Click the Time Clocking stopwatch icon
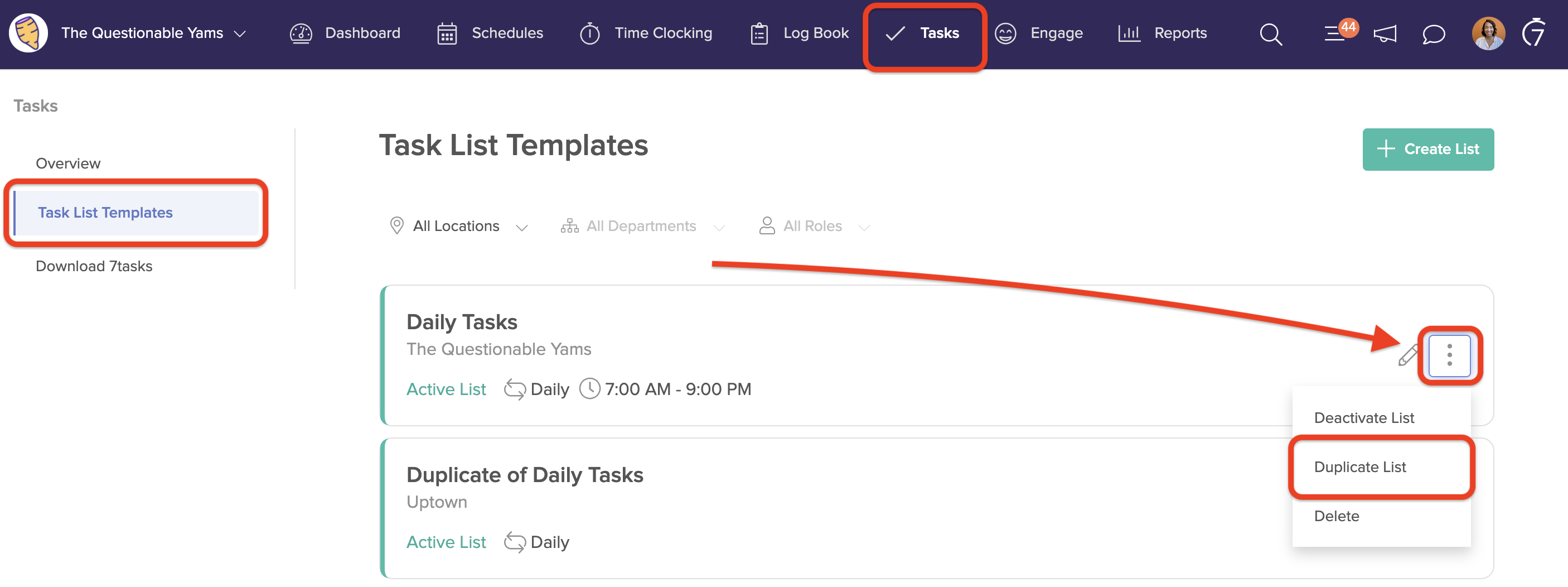 tap(589, 33)
